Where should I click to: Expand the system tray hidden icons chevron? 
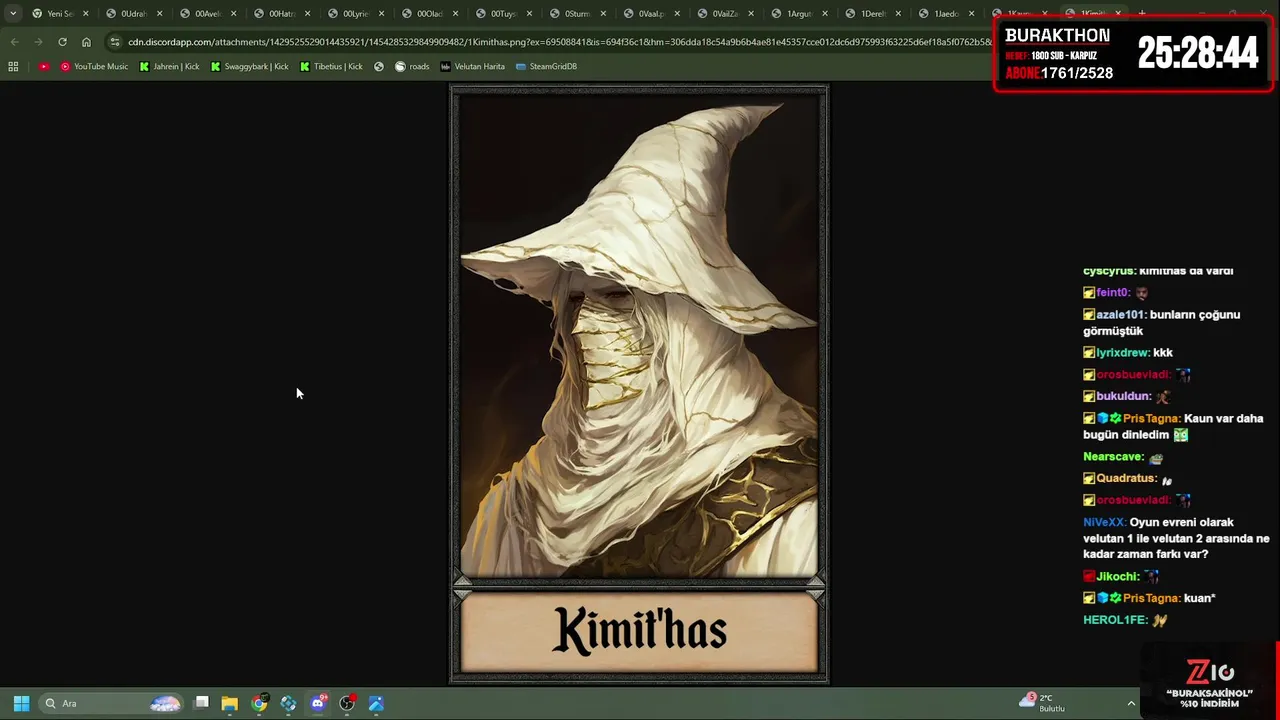click(1131, 703)
